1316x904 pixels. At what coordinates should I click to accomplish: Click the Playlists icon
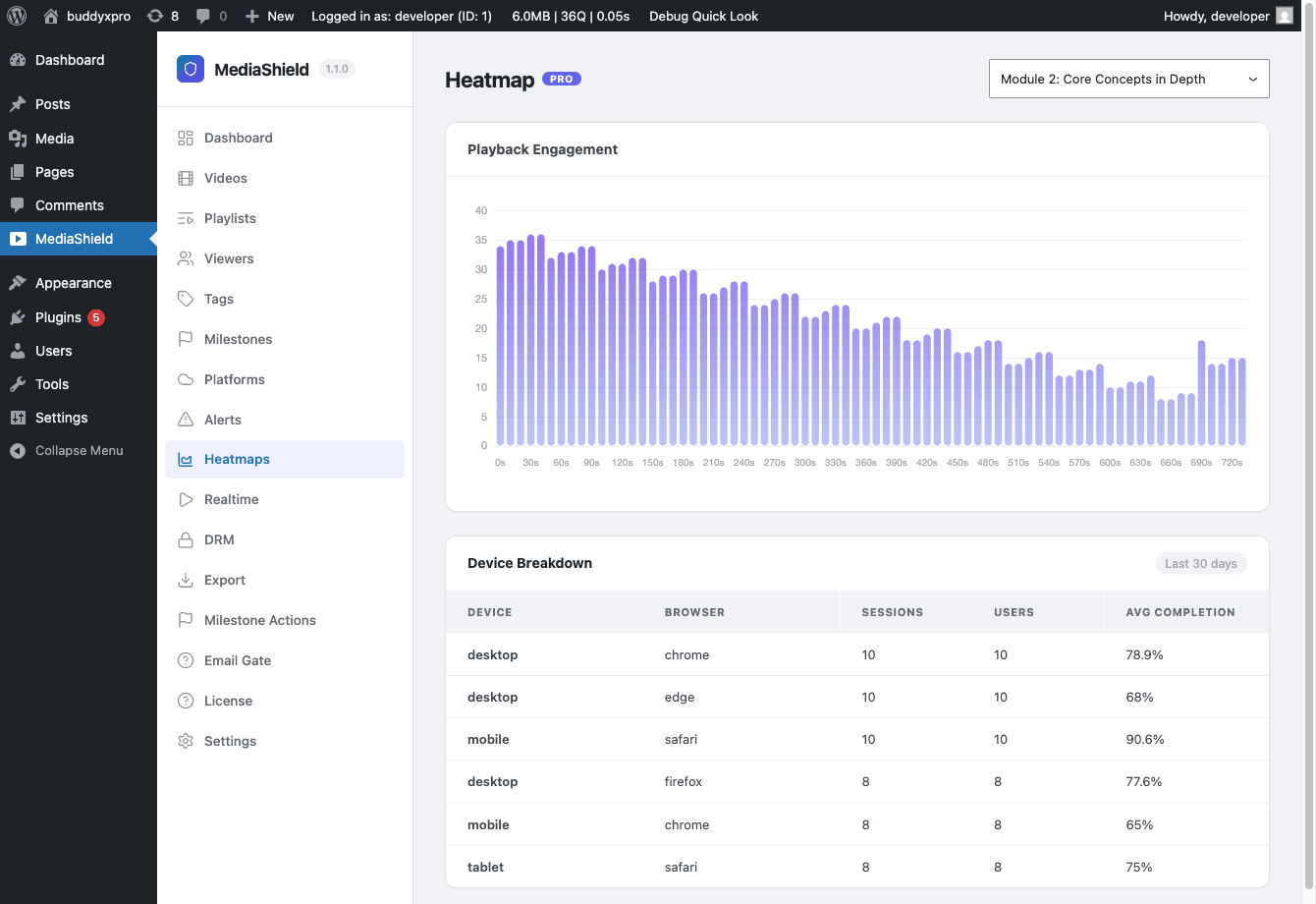pos(186,218)
